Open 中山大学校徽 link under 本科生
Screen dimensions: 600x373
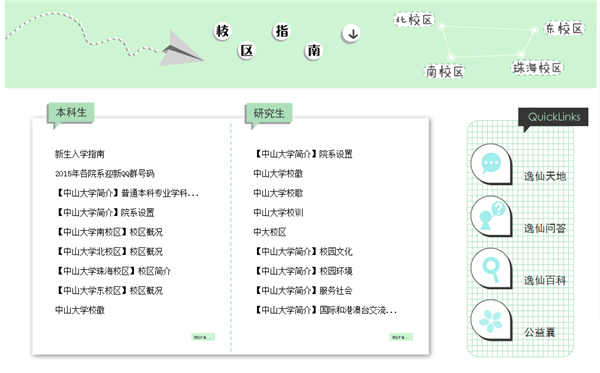80,310
